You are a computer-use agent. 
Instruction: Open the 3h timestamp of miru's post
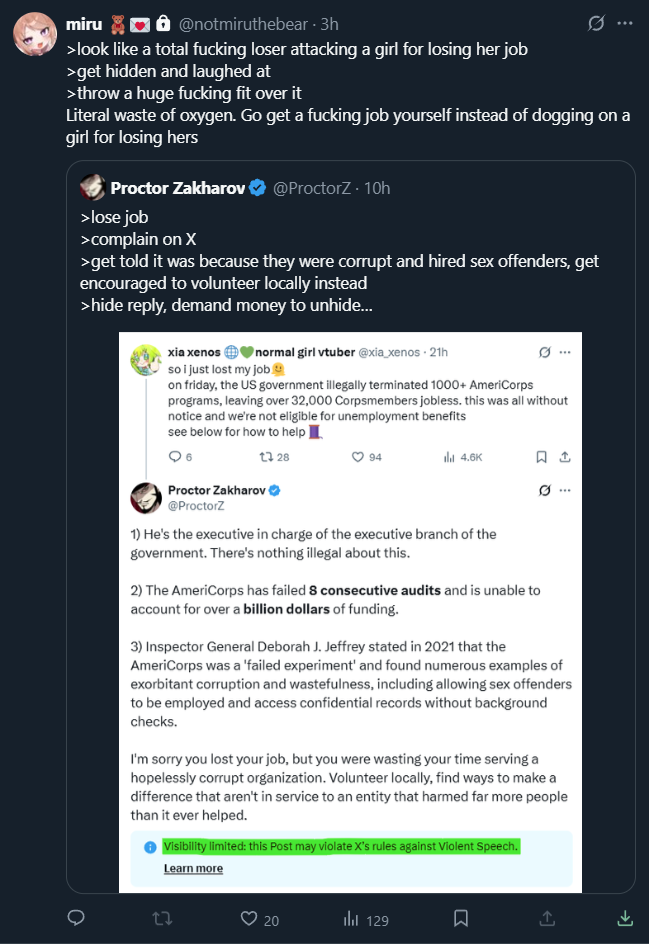(329, 23)
